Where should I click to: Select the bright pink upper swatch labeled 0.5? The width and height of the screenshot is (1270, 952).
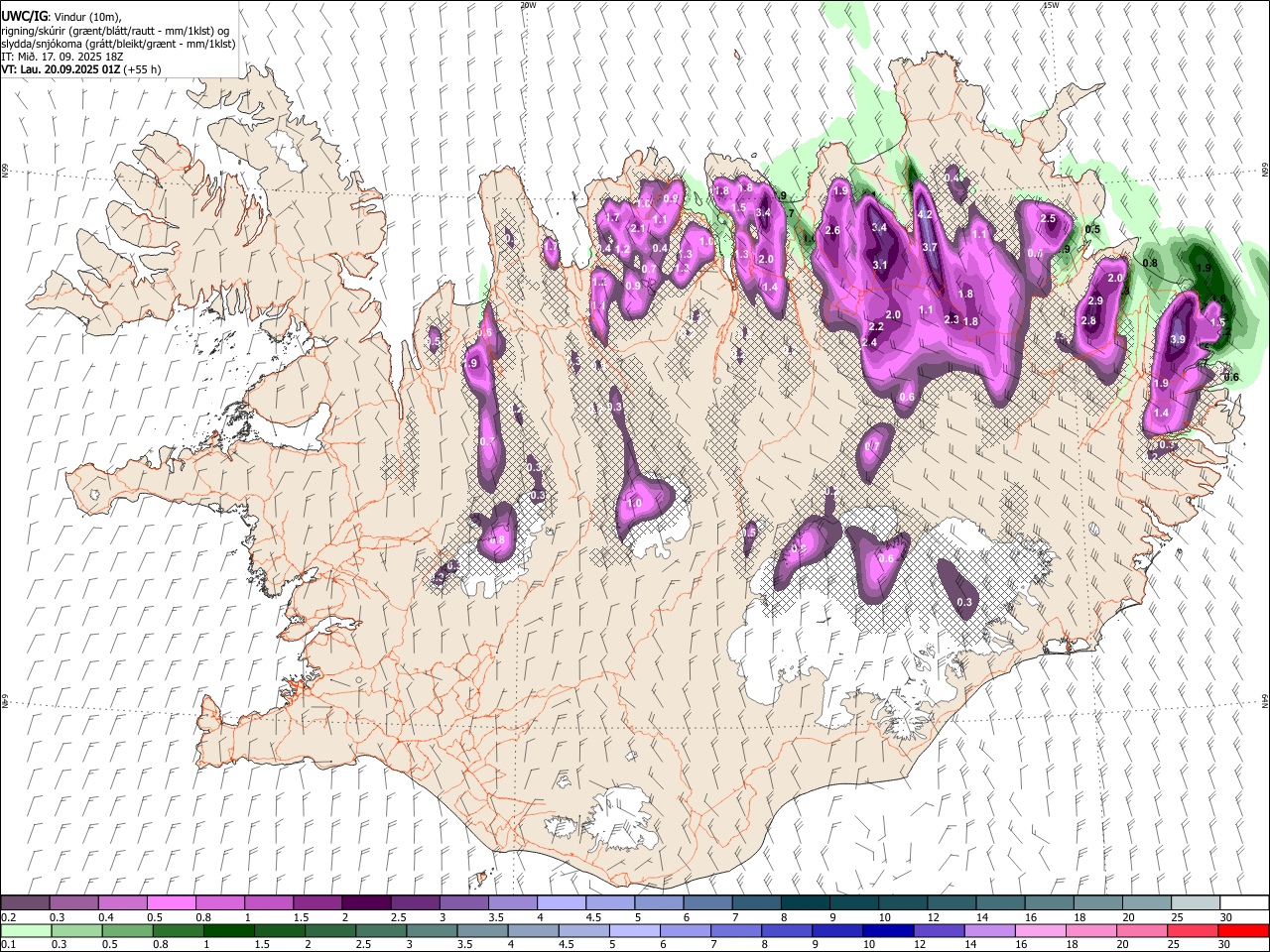pos(171,902)
